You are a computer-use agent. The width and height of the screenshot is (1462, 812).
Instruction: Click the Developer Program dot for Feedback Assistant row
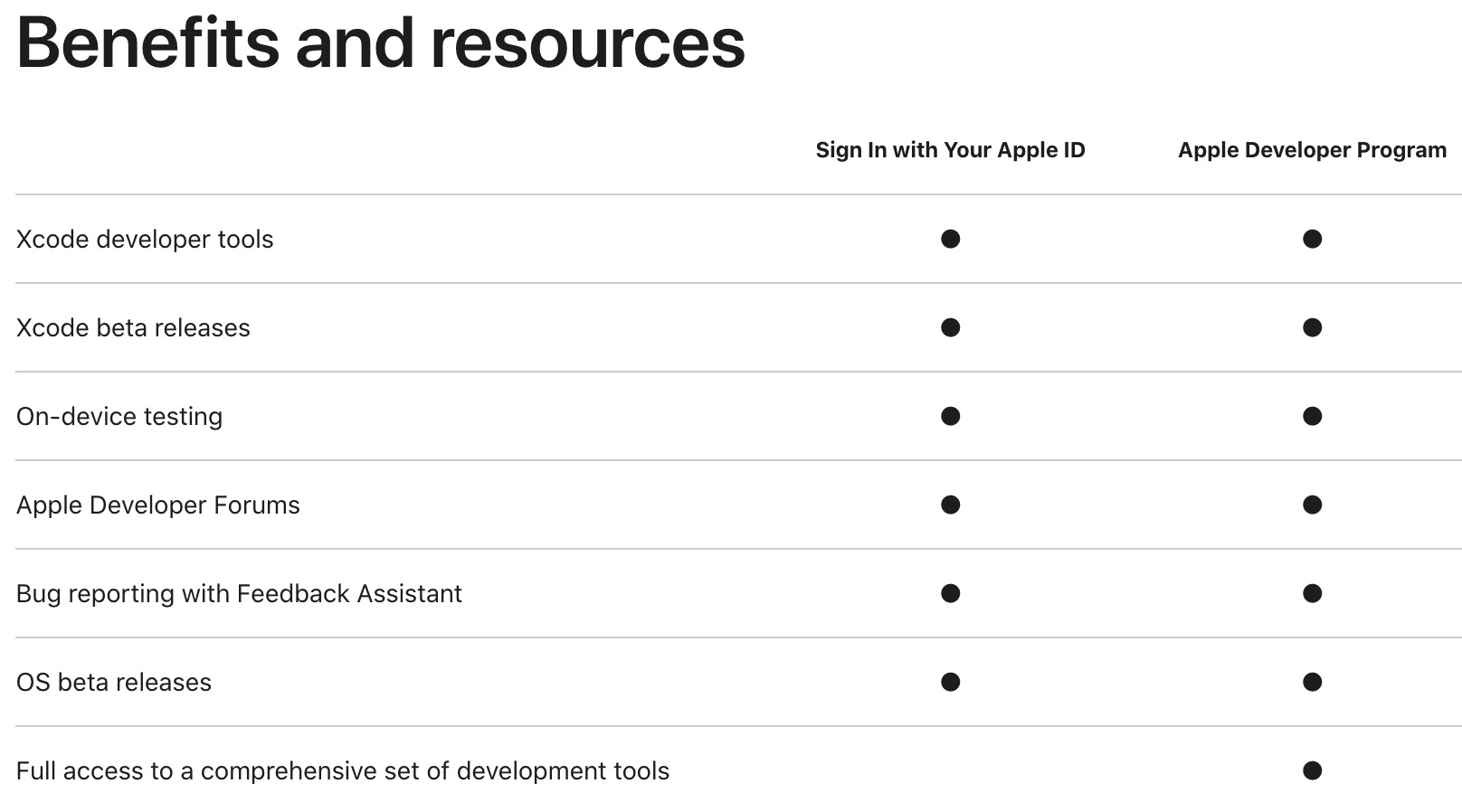[x=1312, y=593]
